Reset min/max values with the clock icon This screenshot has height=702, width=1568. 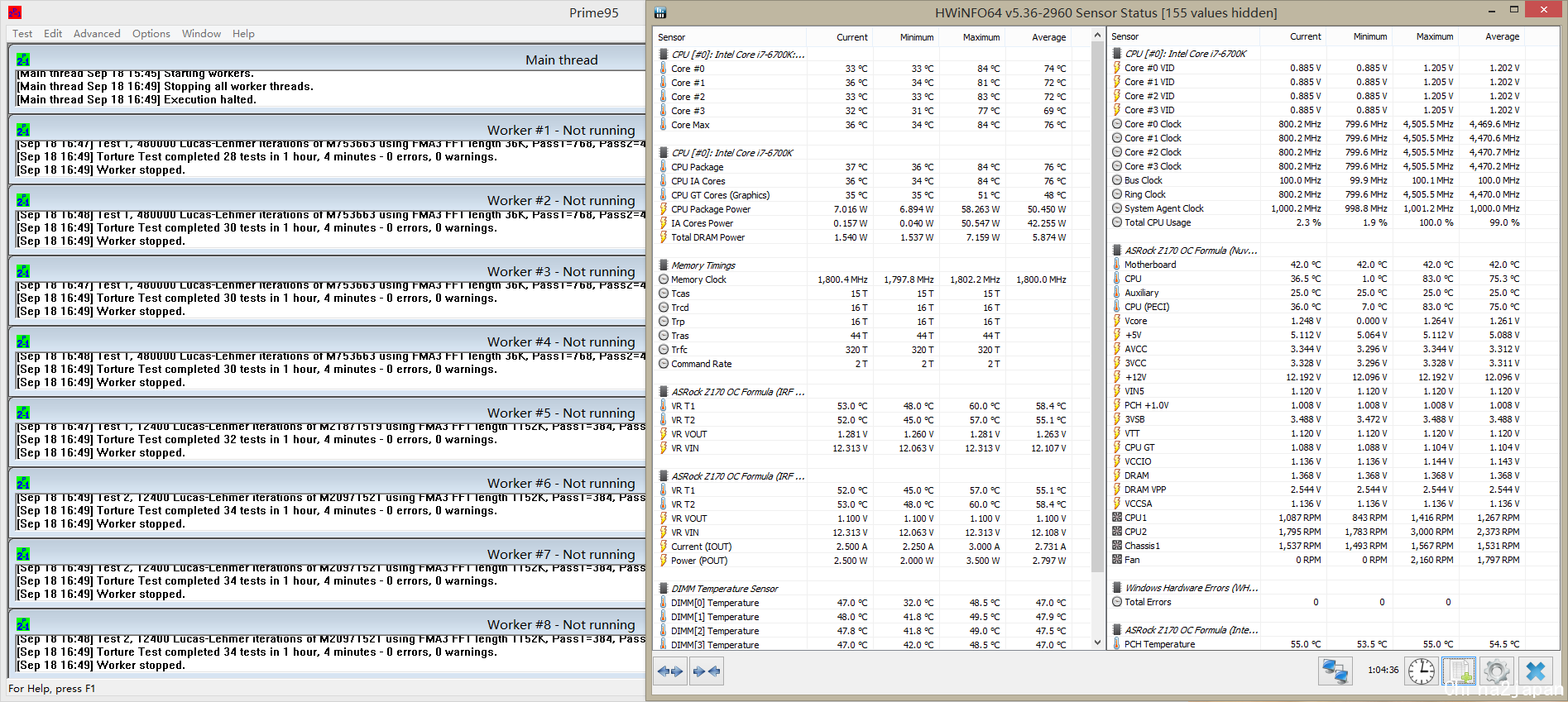pos(1422,671)
